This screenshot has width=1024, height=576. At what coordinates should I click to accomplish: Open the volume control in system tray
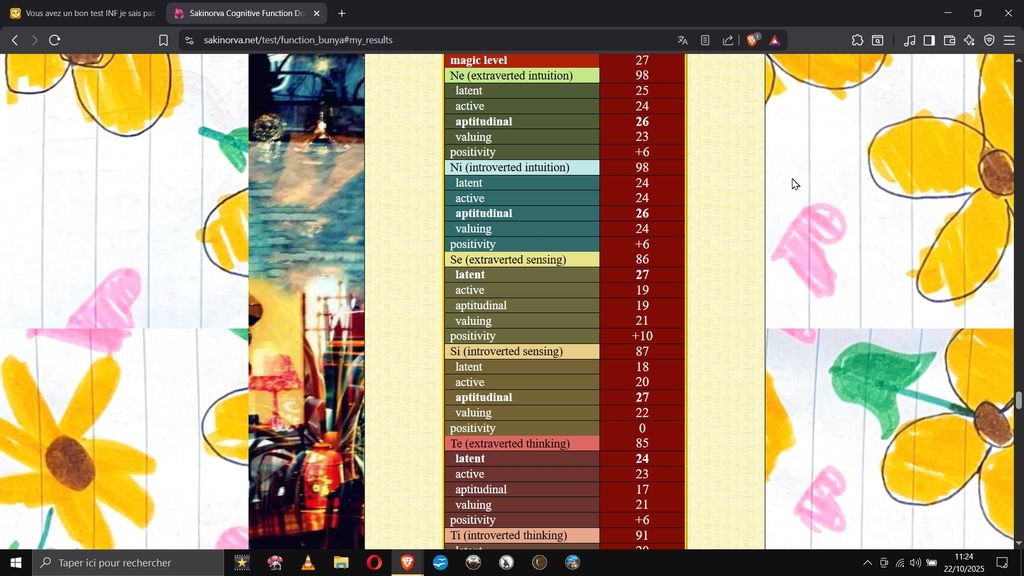[915, 563]
